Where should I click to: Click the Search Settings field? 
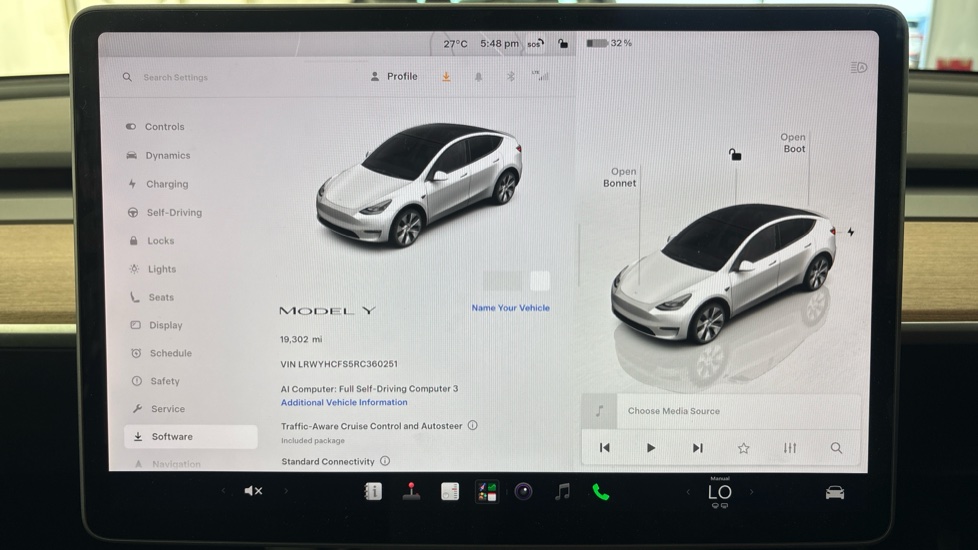point(175,77)
